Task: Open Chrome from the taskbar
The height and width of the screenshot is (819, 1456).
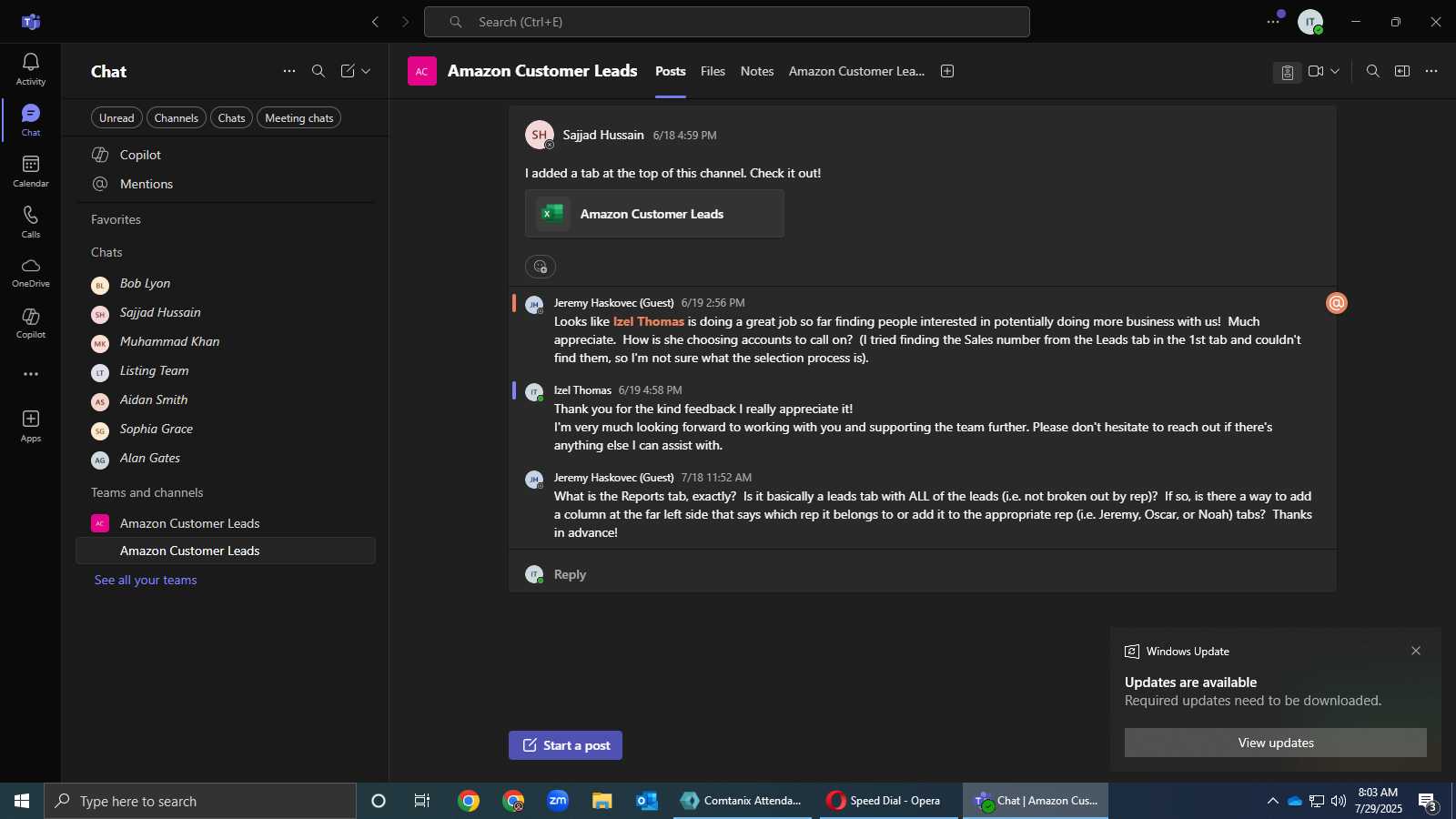Action: click(x=469, y=801)
